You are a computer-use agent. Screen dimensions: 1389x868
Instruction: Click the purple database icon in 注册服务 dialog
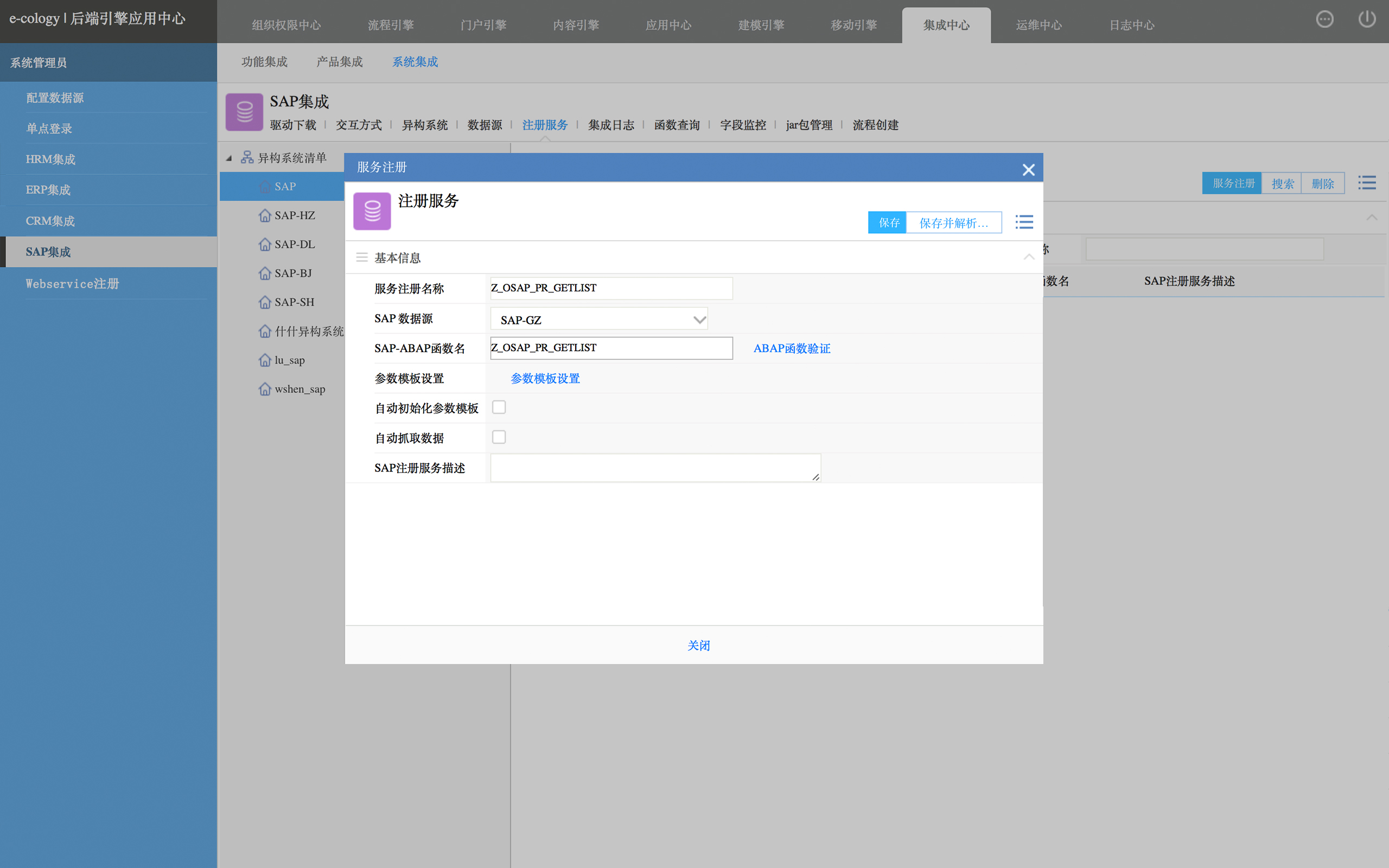tap(372, 211)
